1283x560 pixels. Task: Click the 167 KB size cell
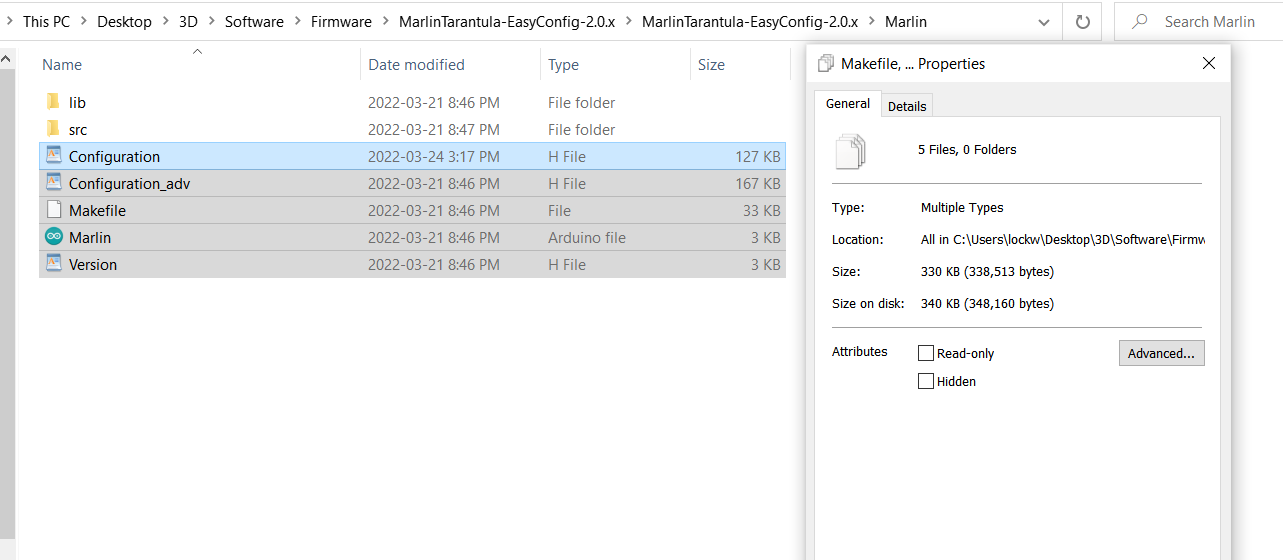coord(757,183)
